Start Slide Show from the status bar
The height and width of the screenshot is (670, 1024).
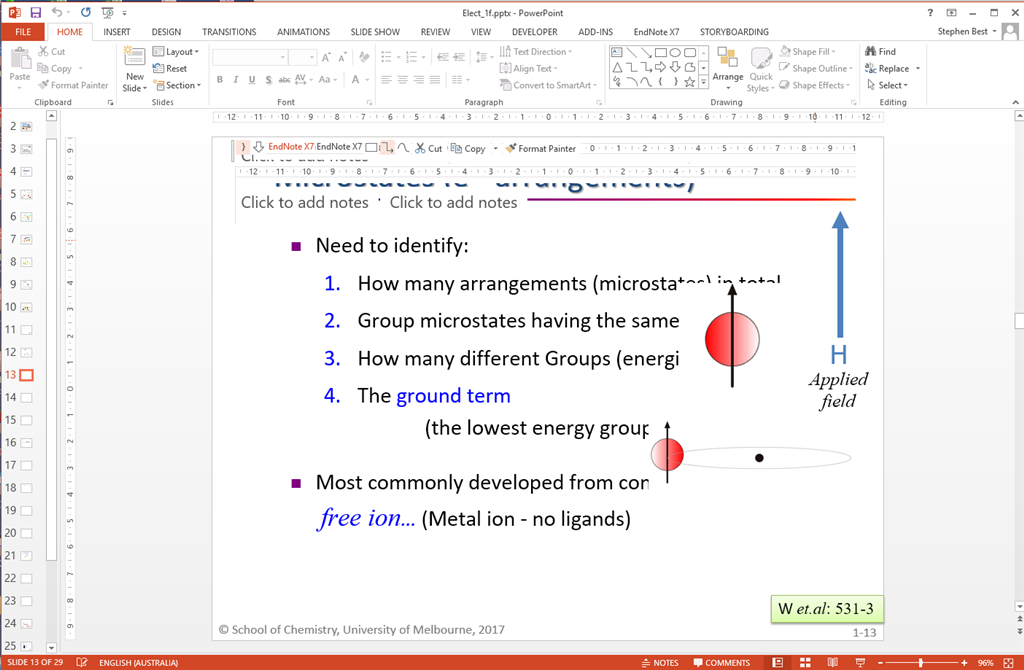[860, 662]
